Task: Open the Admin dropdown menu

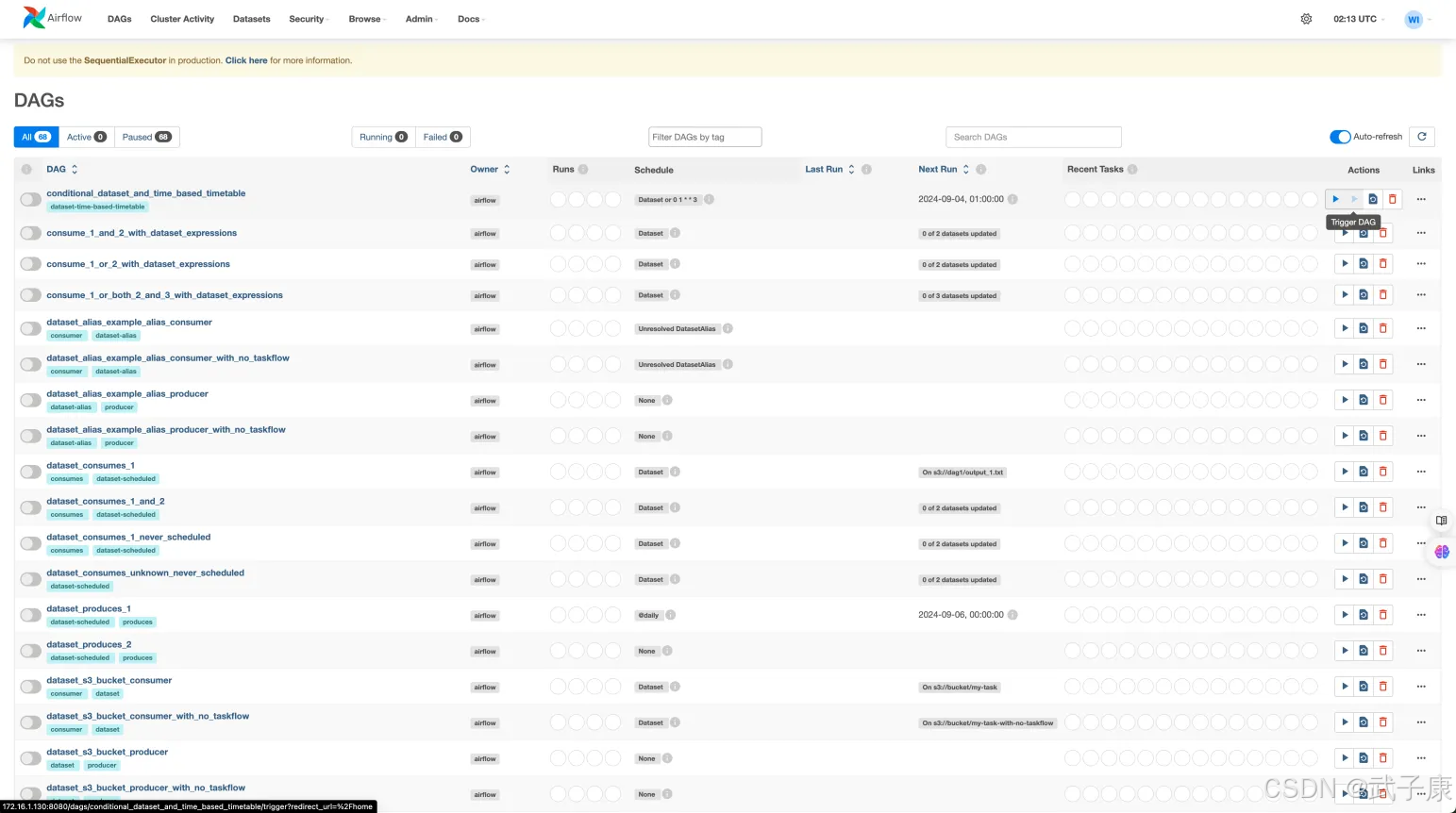Action: (x=421, y=19)
